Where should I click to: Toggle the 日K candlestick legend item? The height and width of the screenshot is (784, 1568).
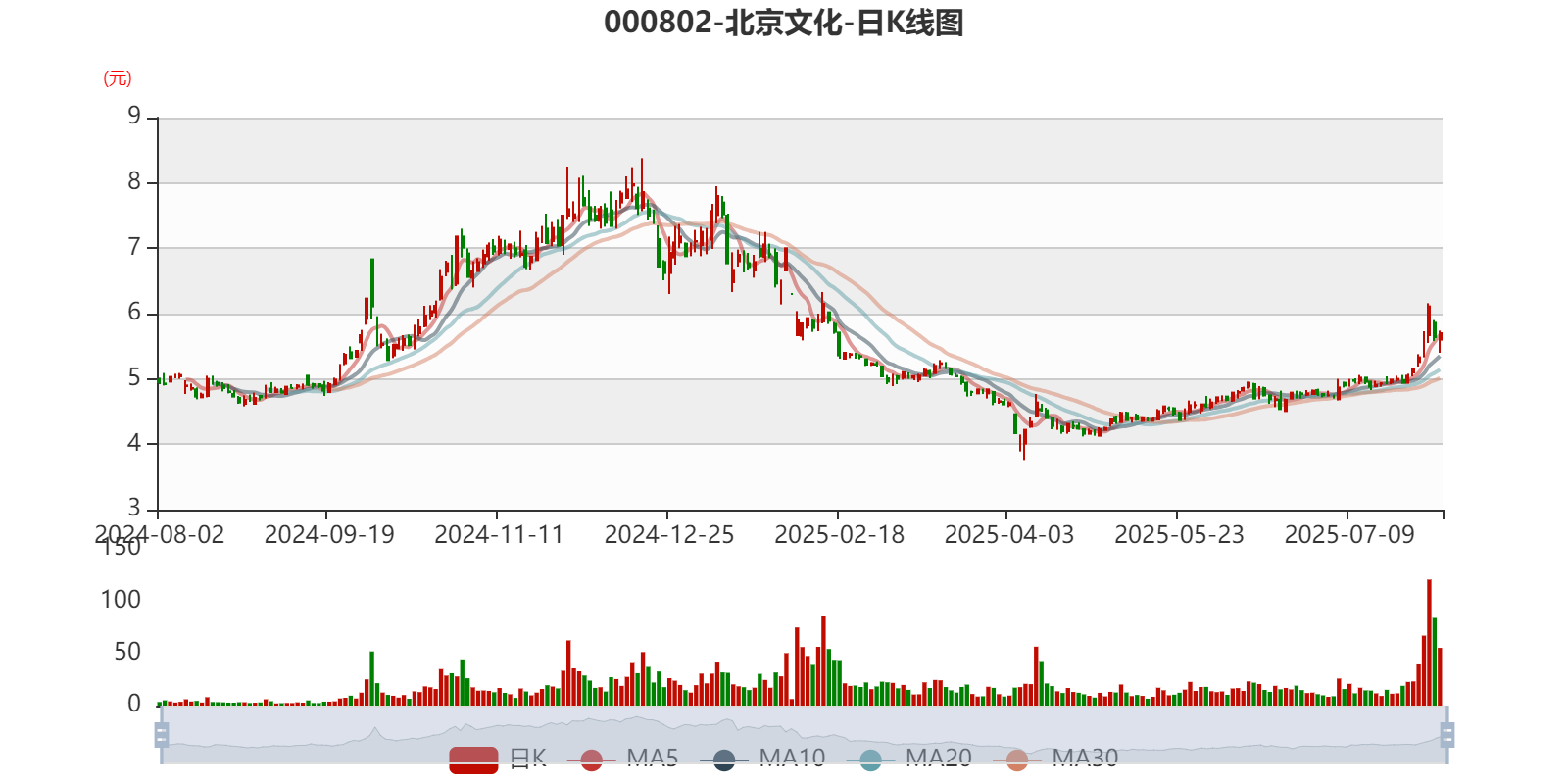(498, 759)
